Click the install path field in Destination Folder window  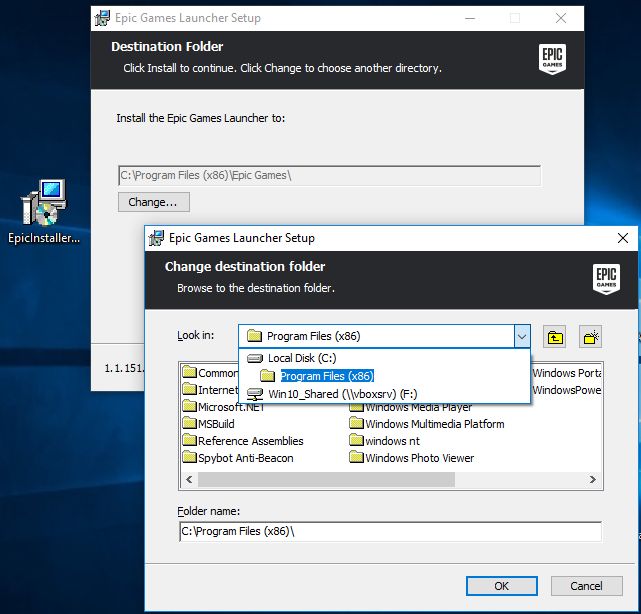point(329,176)
